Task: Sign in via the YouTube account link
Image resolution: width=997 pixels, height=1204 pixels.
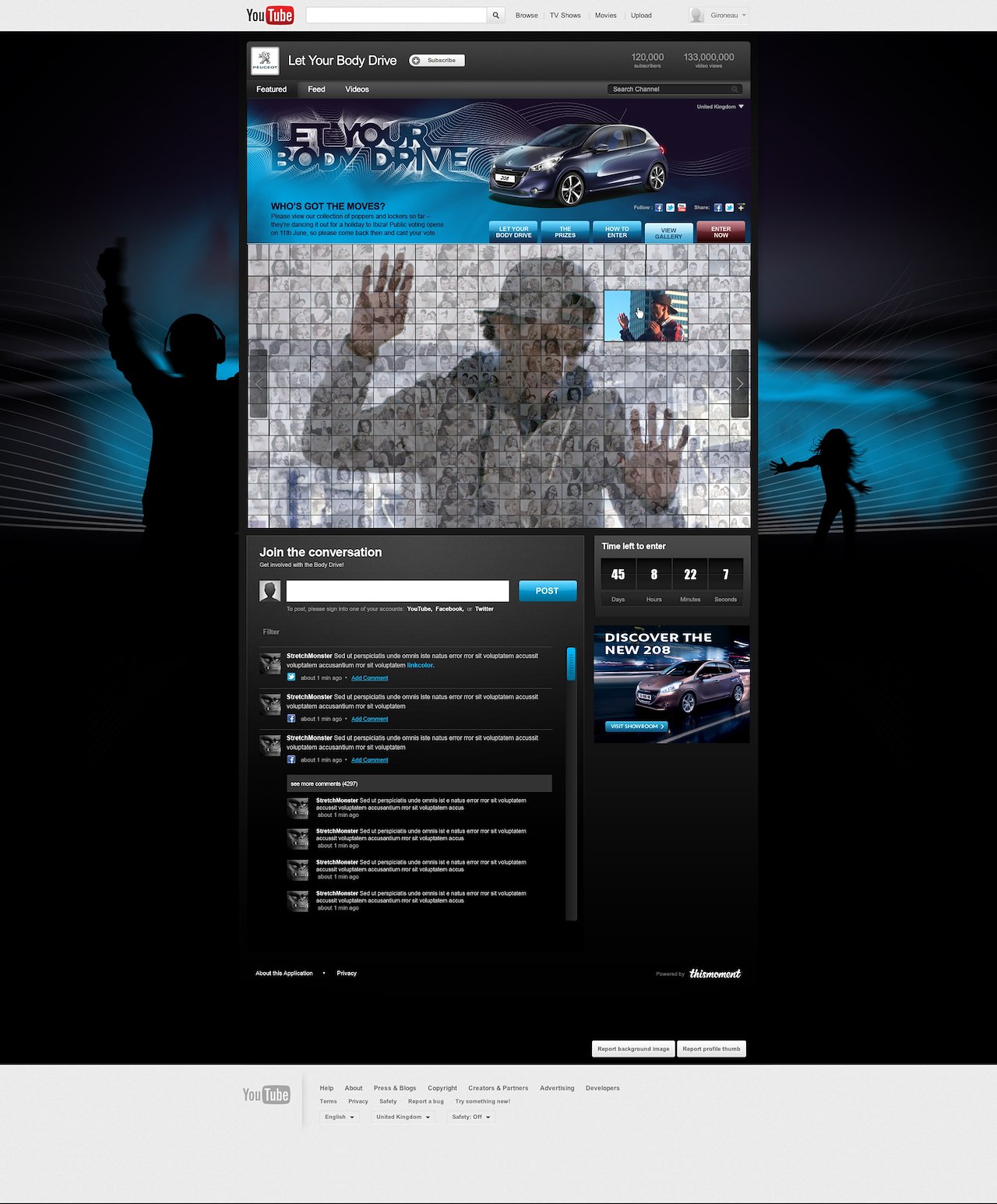Action: click(419, 609)
